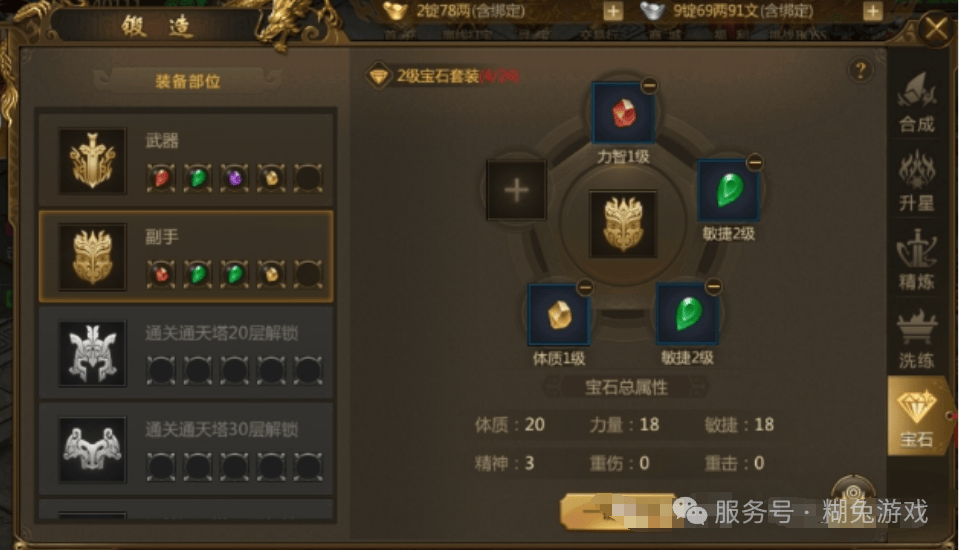Select the lower green 敏捷2级 gem
The width and height of the screenshot is (959, 550).
687,313
